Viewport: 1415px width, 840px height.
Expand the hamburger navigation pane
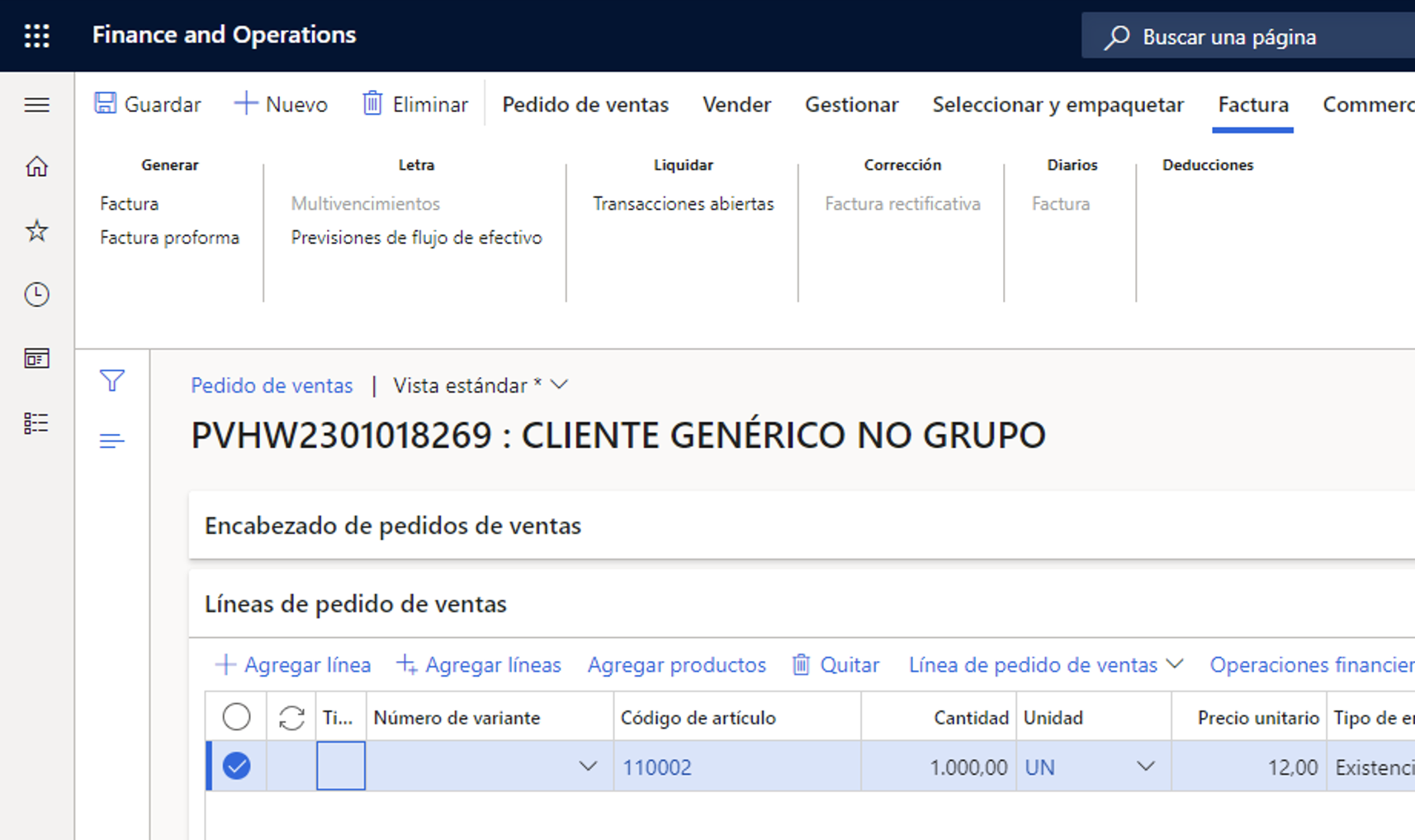[x=37, y=105]
